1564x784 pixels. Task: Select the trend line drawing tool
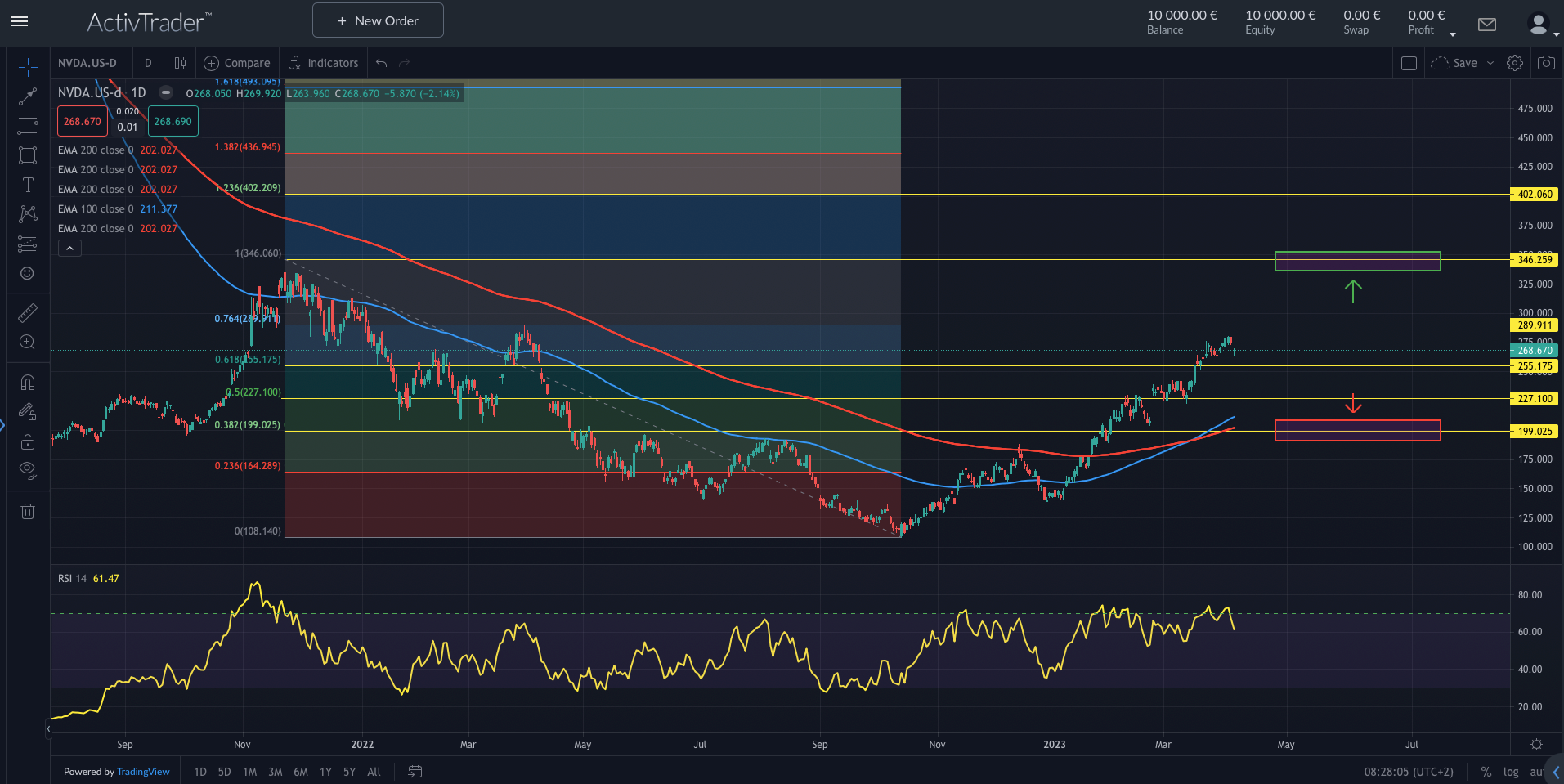(x=28, y=96)
